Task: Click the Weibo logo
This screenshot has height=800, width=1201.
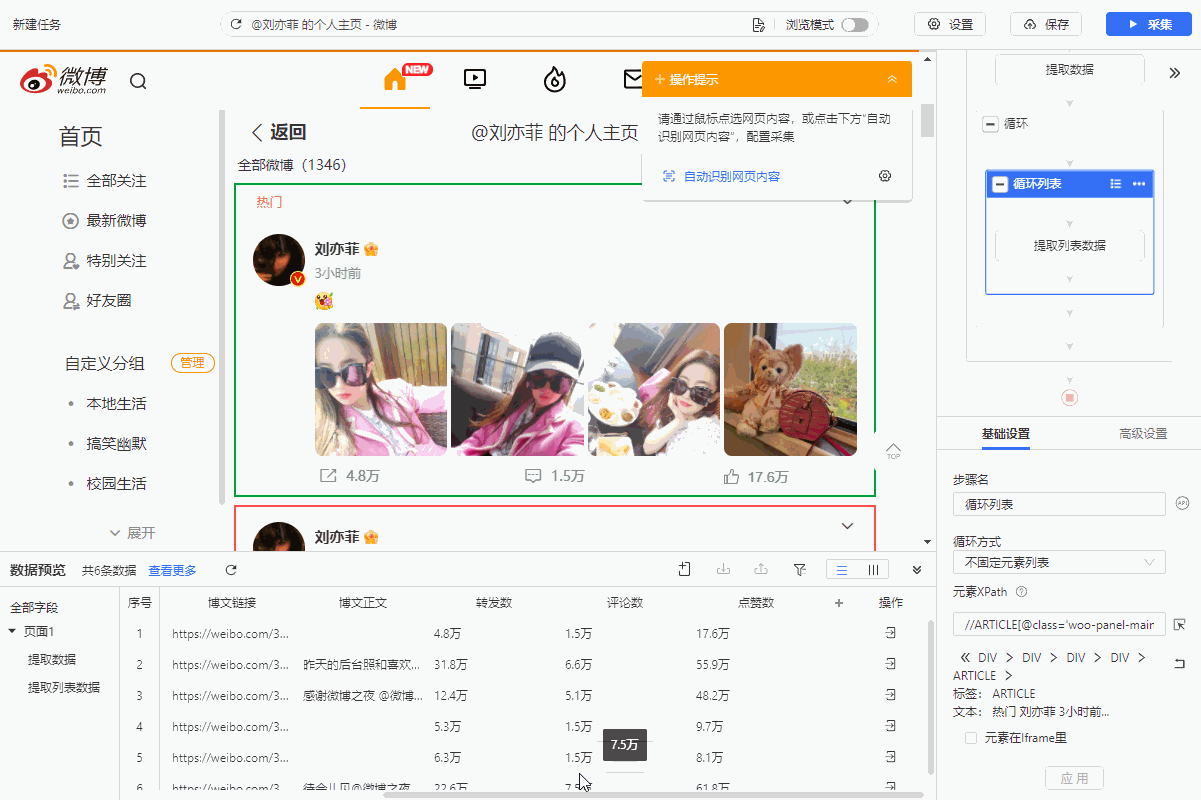Action: [63, 79]
